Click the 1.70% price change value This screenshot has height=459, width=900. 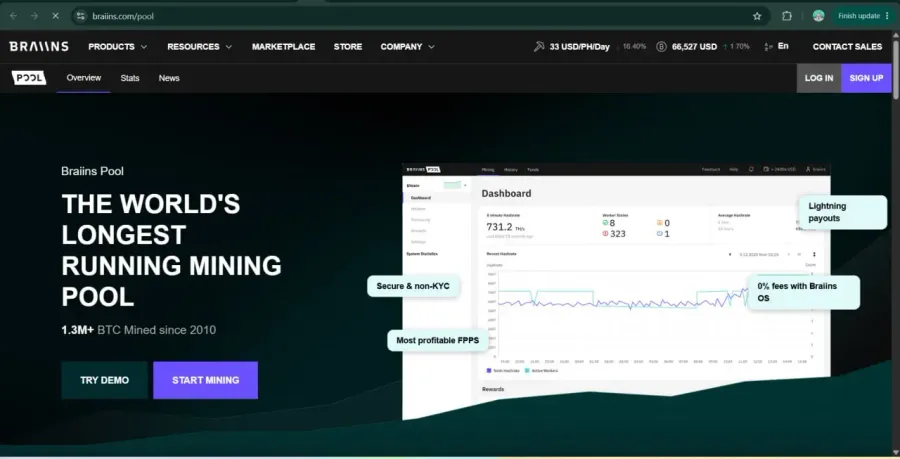740,46
